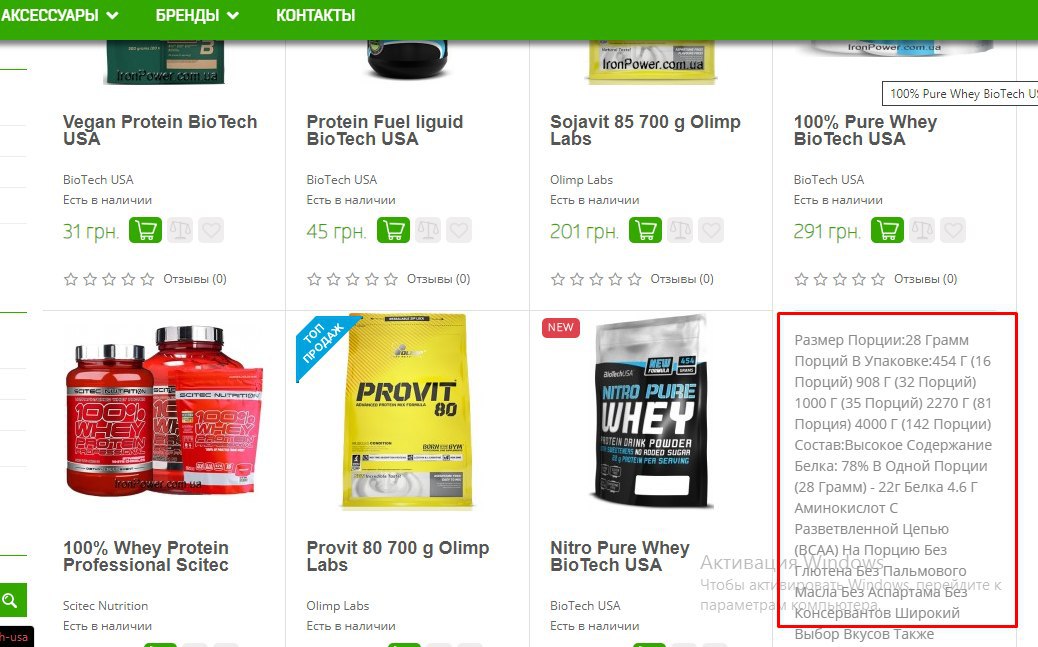Add Sojavit 85 Olimp Labs to cart
The height and width of the screenshot is (647, 1038).
point(645,230)
